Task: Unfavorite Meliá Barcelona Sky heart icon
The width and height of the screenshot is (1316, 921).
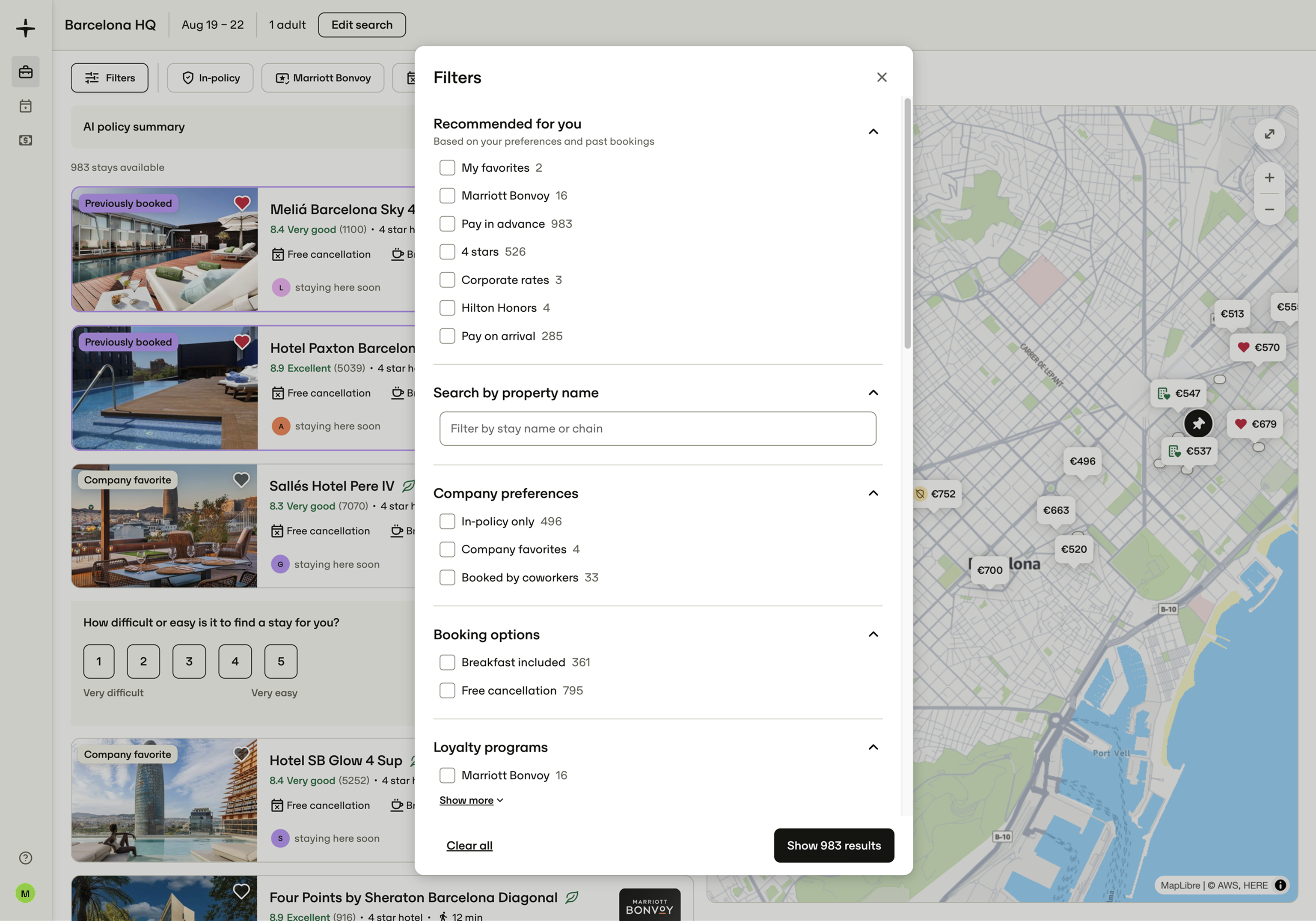Action: (x=242, y=203)
